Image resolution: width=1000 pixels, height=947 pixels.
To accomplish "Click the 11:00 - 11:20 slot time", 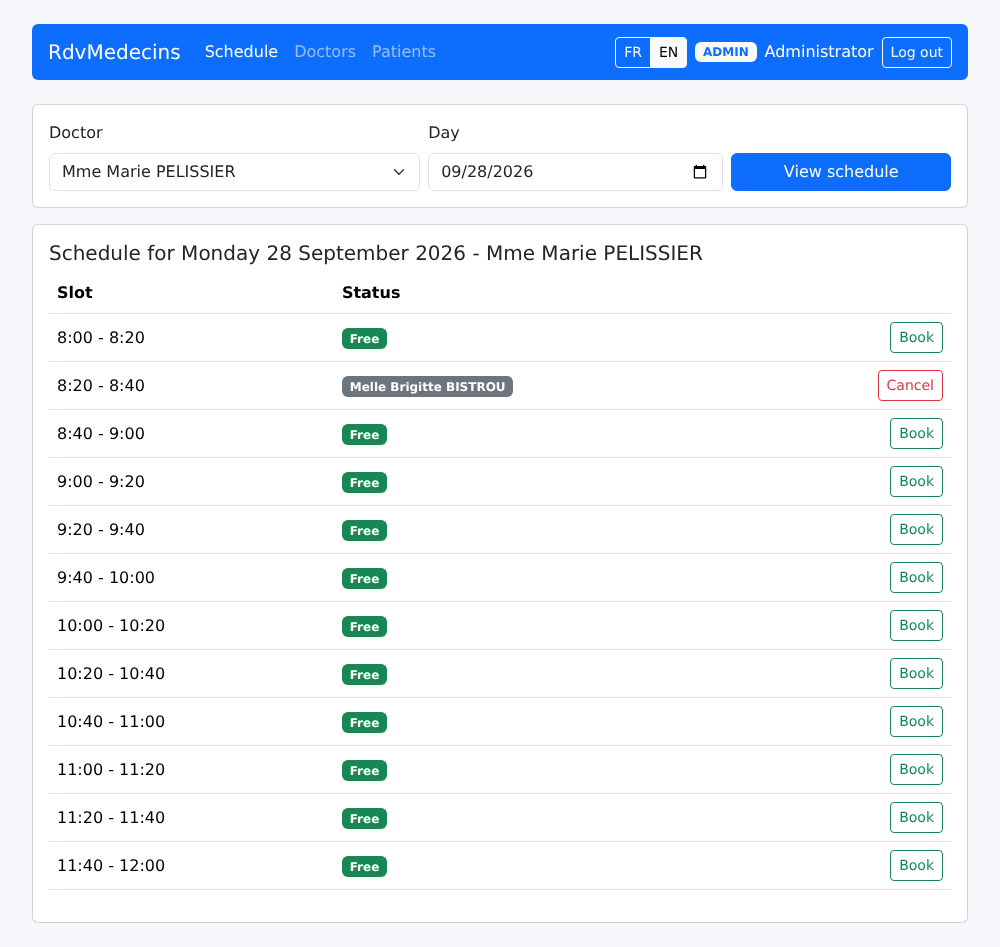I will pyautogui.click(x=111, y=770).
